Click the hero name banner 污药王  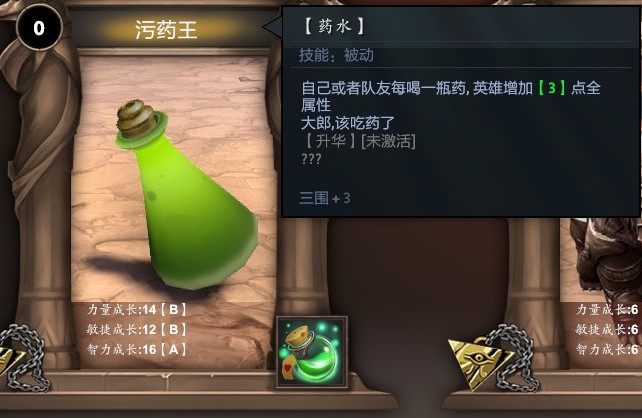[x=166, y=30]
